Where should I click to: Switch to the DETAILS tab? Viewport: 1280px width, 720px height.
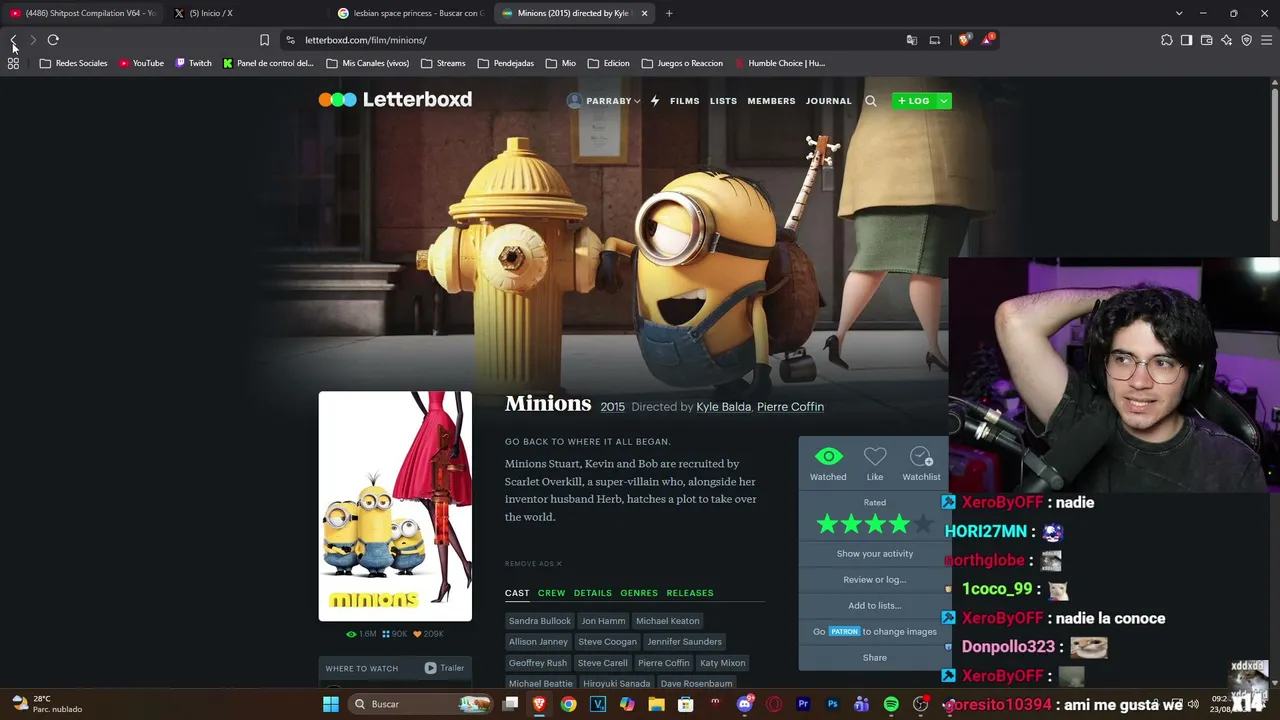click(592, 593)
